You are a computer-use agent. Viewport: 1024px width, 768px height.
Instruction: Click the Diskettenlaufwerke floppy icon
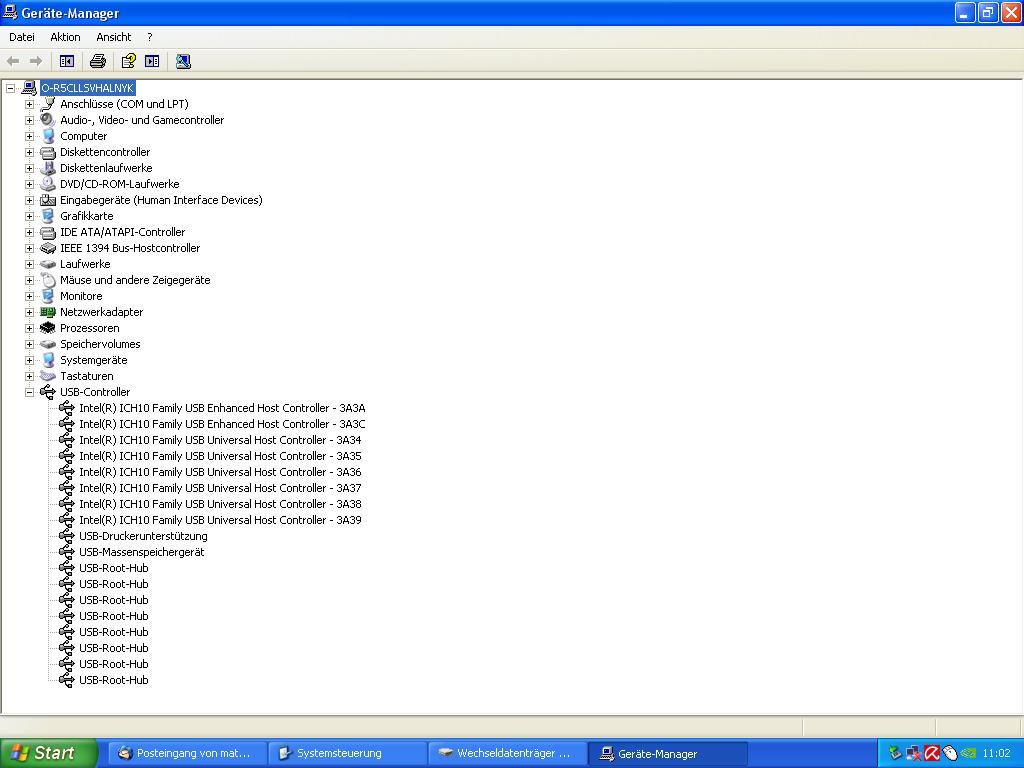[x=48, y=168]
